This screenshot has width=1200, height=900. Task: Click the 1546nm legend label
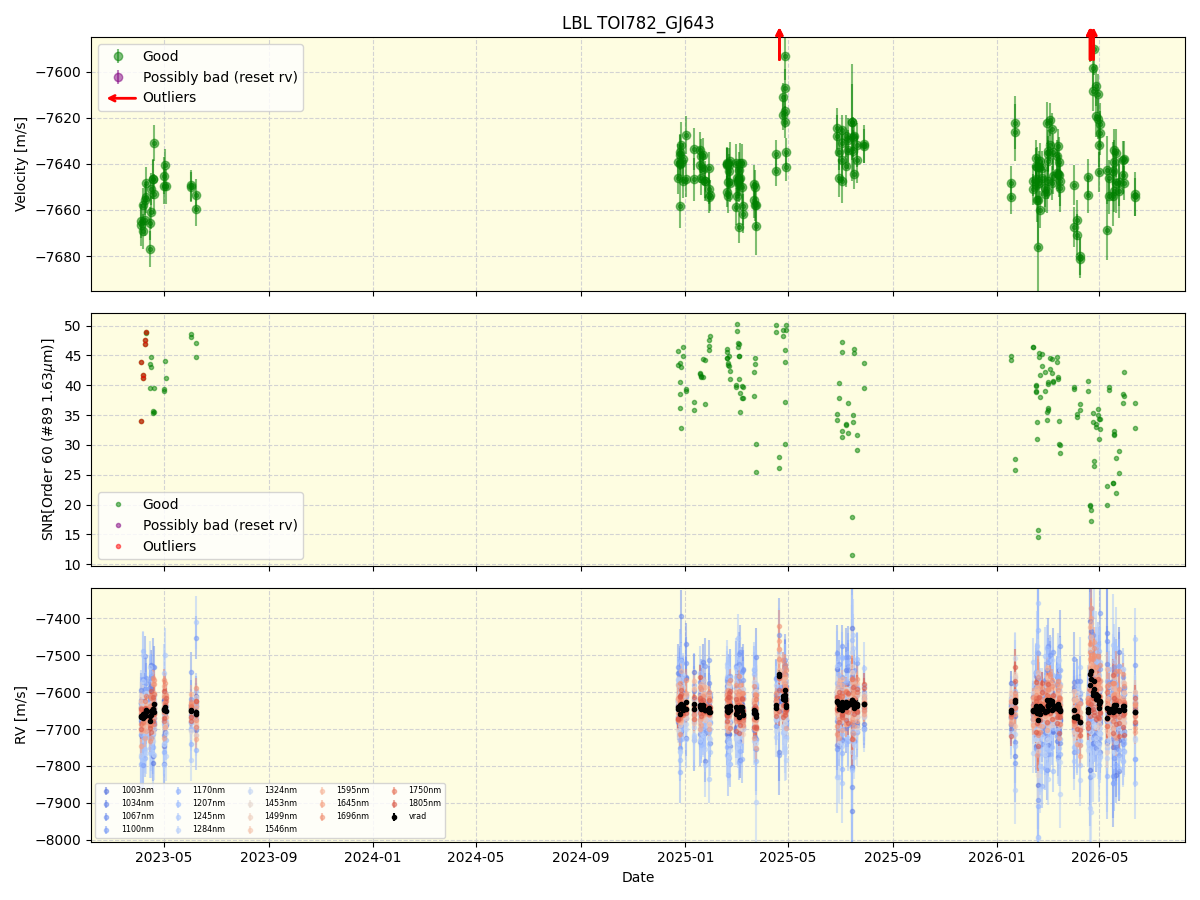(280, 829)
